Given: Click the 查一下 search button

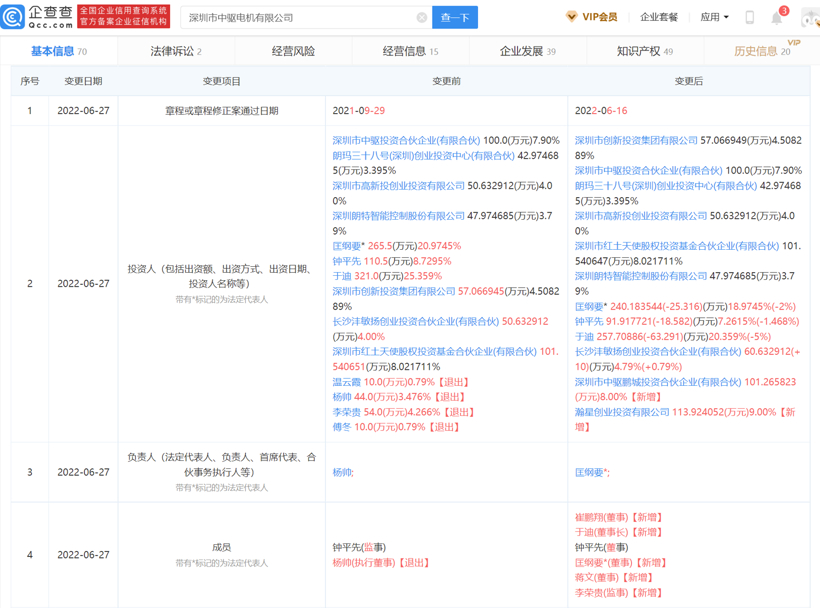Looking at the screenshot, I should (455, 18).
